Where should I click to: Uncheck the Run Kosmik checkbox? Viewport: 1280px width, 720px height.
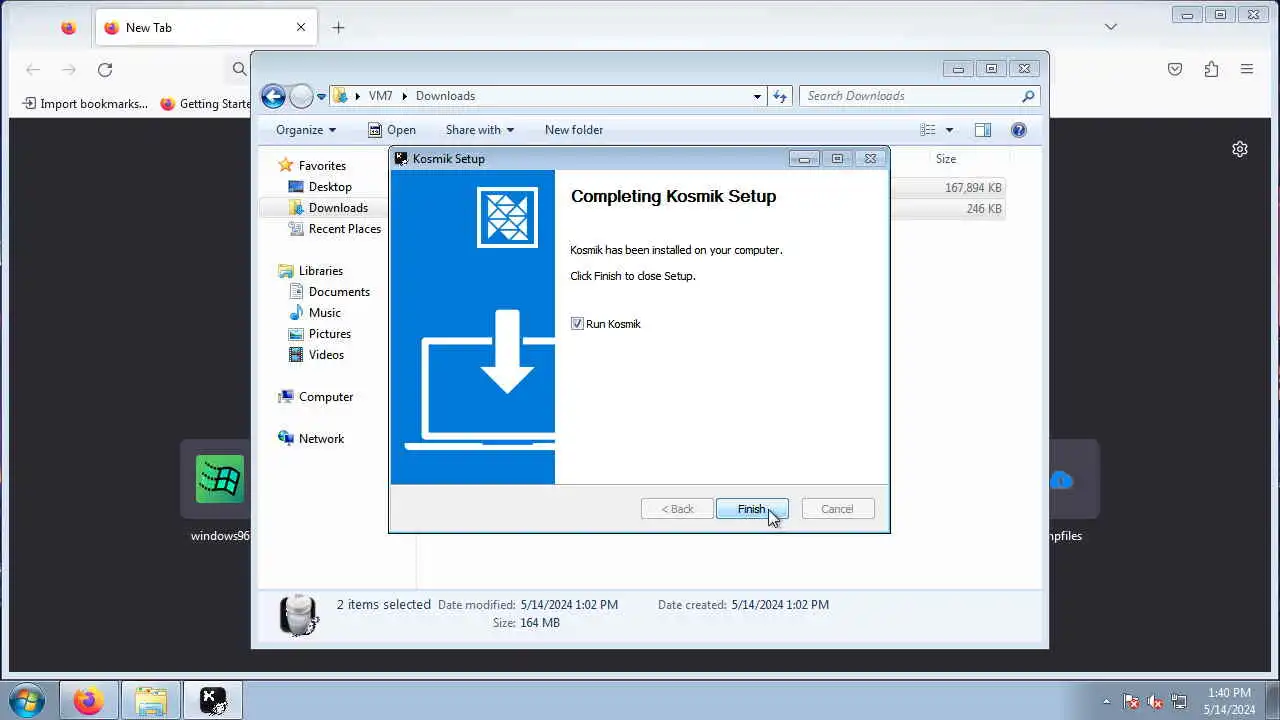click(577, 324)
